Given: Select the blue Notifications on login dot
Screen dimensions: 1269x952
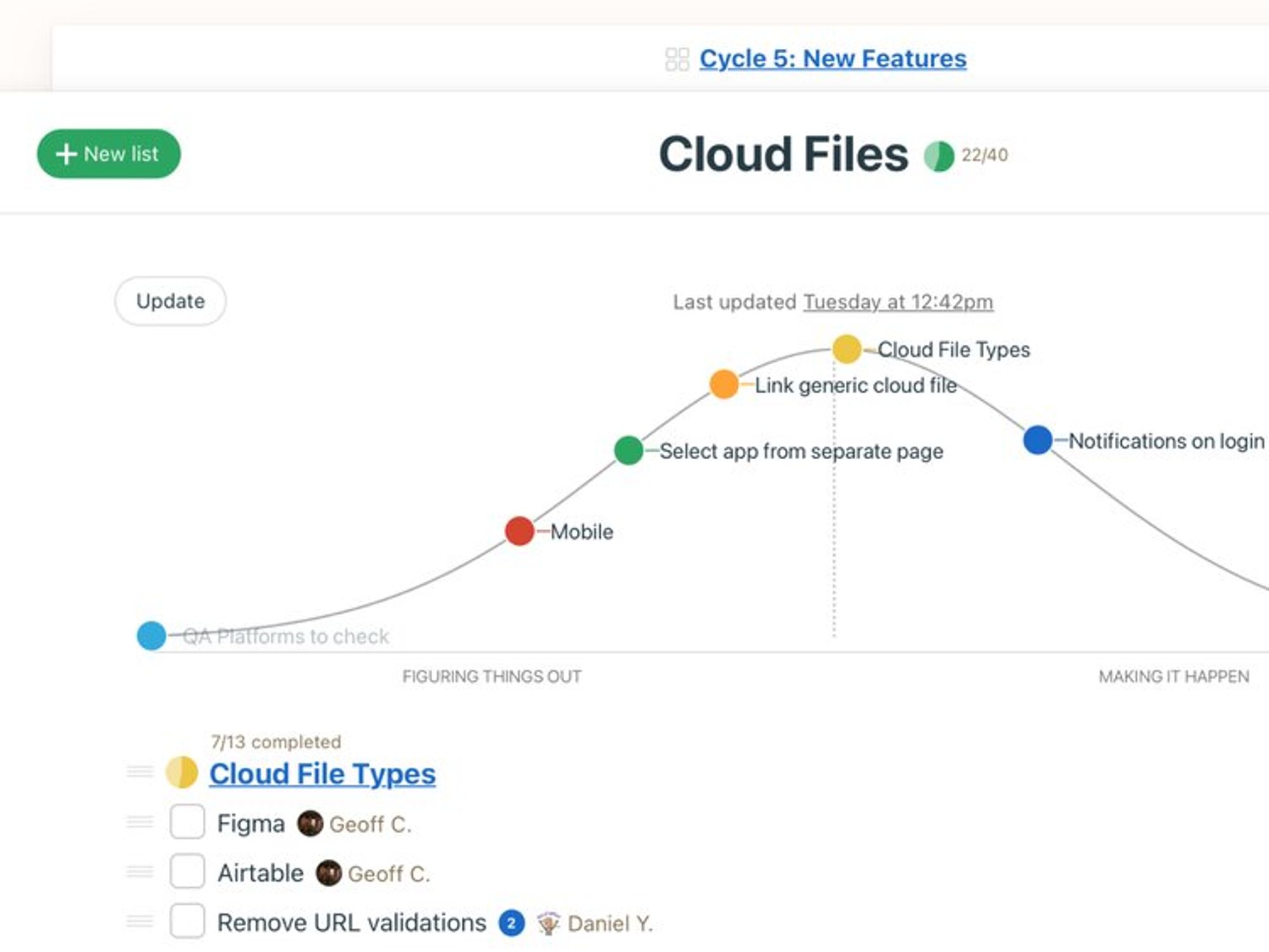Looking at the screenshot, I should (x=1038, y=440).
